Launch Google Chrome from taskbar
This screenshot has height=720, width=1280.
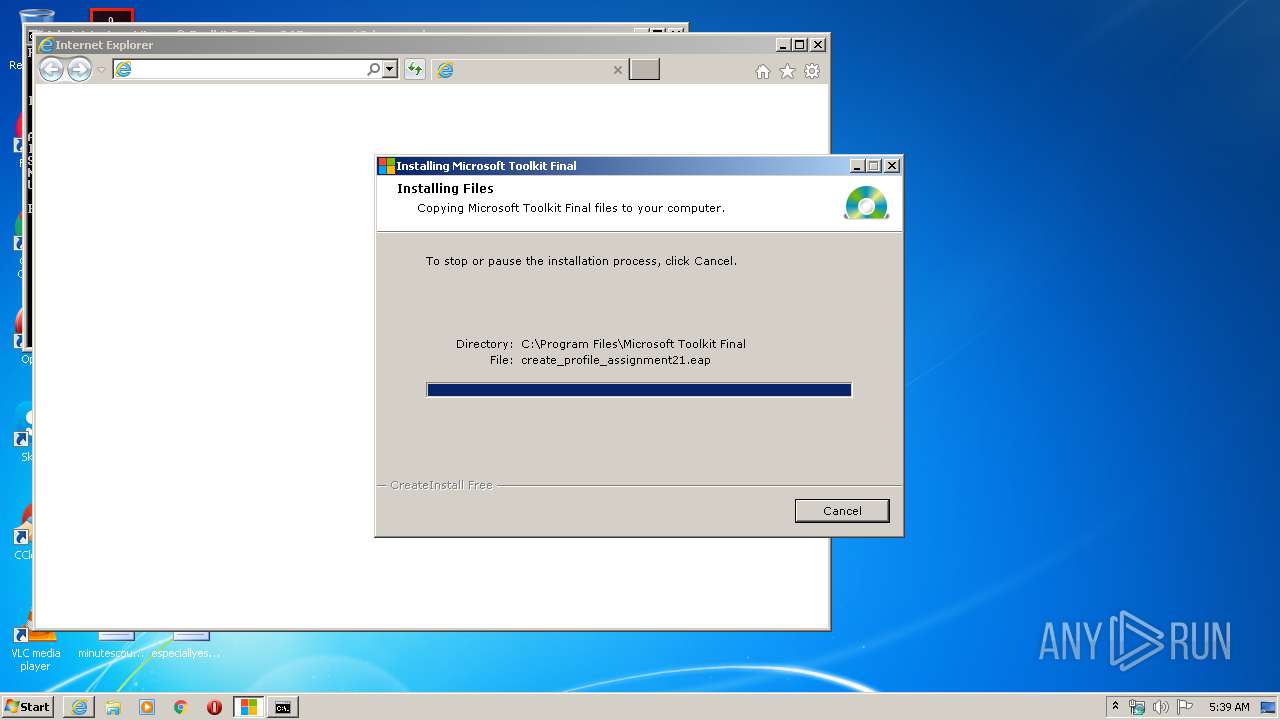click(x=181, y=707)
